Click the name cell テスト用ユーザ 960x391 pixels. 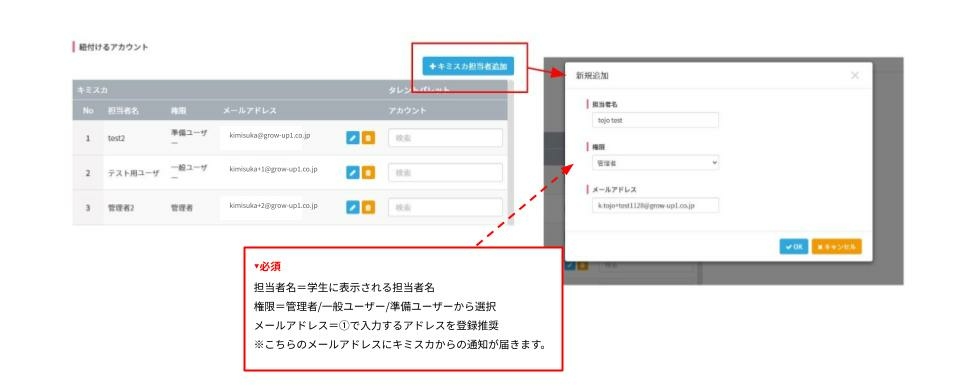(x=133, y=173)
